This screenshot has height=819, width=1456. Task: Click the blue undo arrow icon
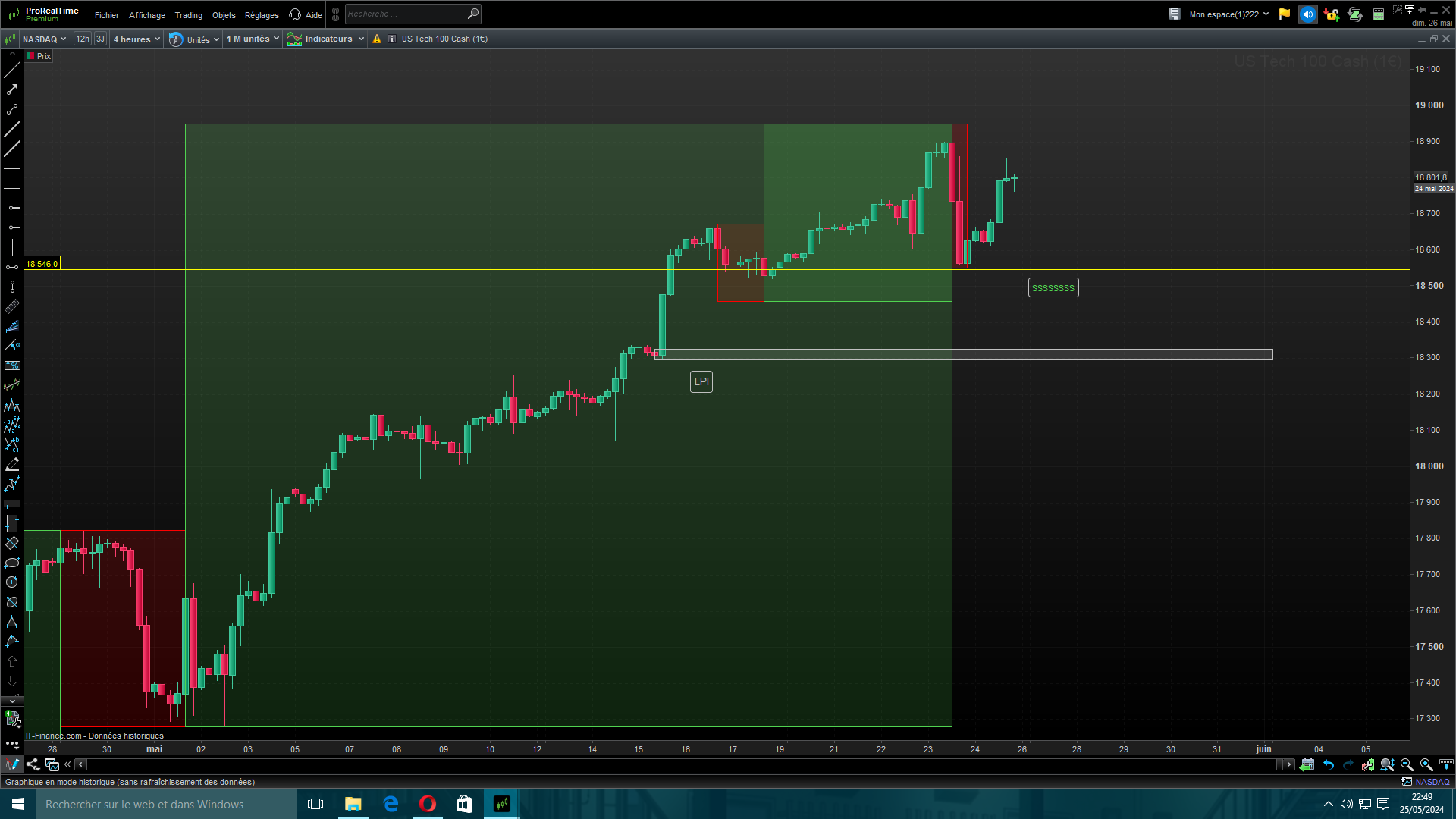pyautogui.click(x=1329, y=764)
